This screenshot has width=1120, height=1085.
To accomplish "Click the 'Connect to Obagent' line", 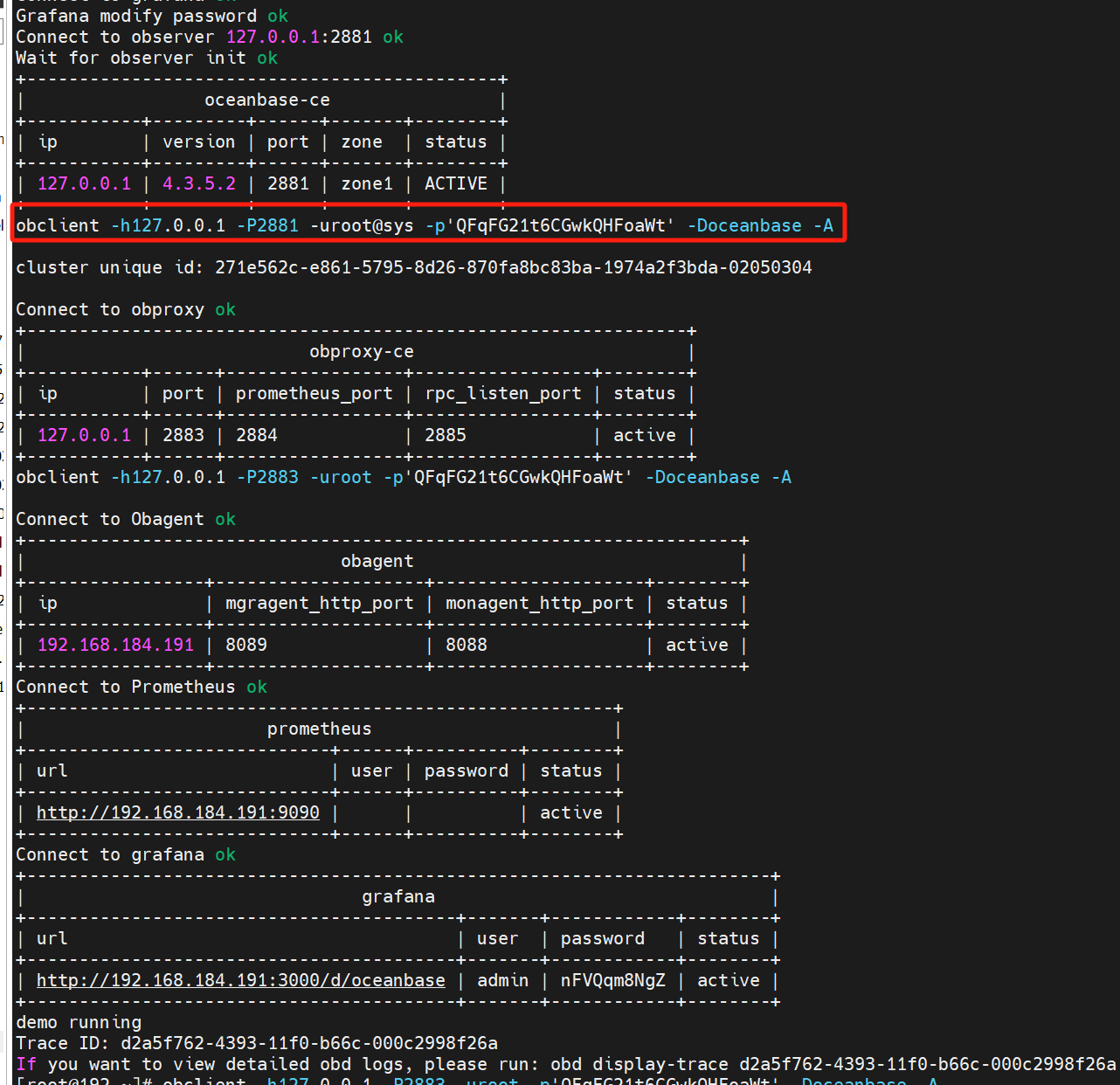I will (x=126, y=519).
